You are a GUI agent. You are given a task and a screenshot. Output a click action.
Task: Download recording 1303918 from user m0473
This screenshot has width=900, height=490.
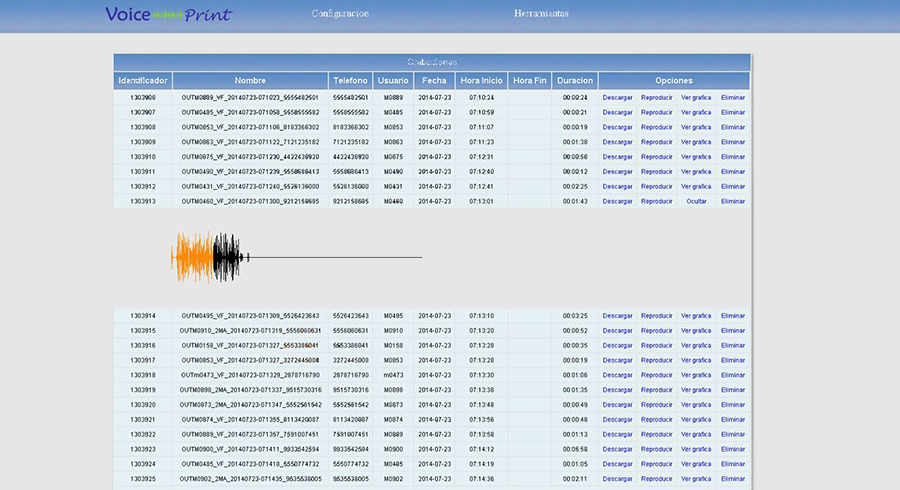(617, 375)
